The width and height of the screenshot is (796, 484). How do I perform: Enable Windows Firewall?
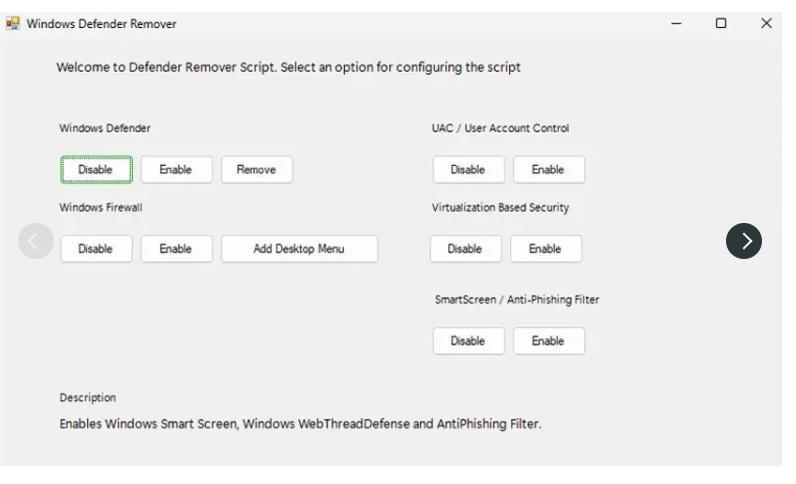click(x=176, y=249)
